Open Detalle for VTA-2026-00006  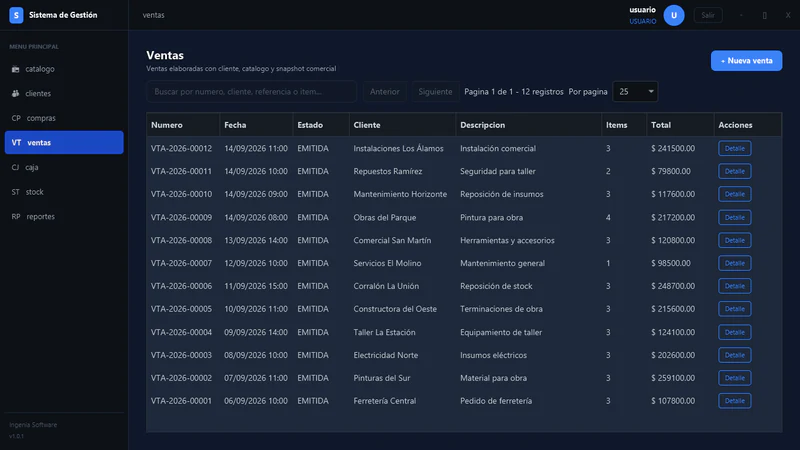(x=735, y=286)
